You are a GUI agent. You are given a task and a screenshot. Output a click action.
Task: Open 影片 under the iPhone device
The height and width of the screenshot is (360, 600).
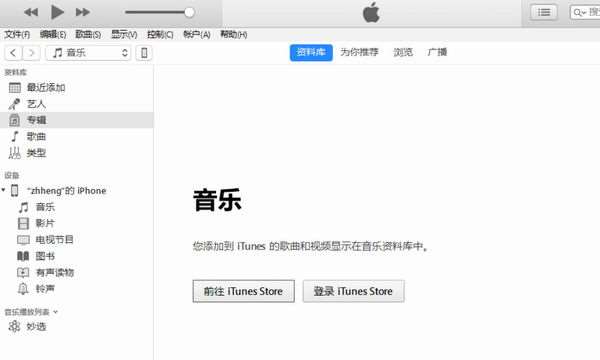45,223
